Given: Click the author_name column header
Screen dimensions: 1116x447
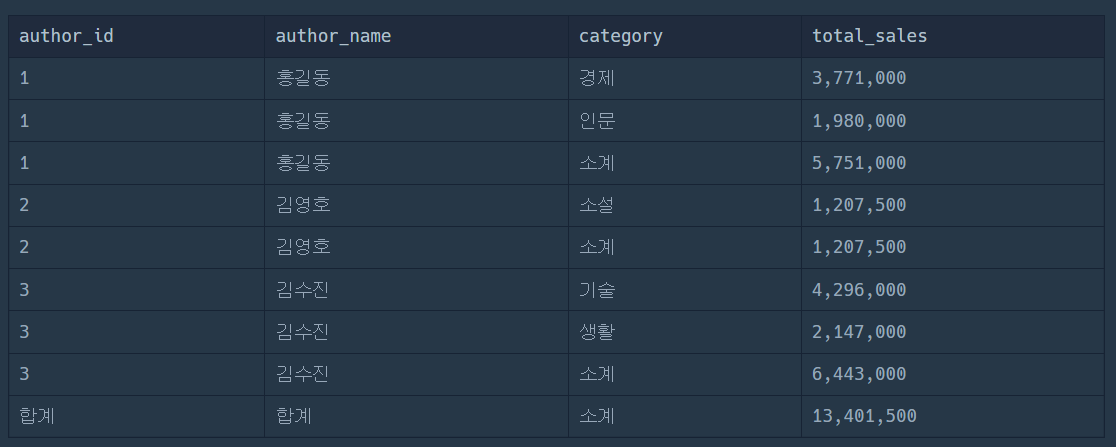Looking at the screenshot, I should tap(416, 36).
